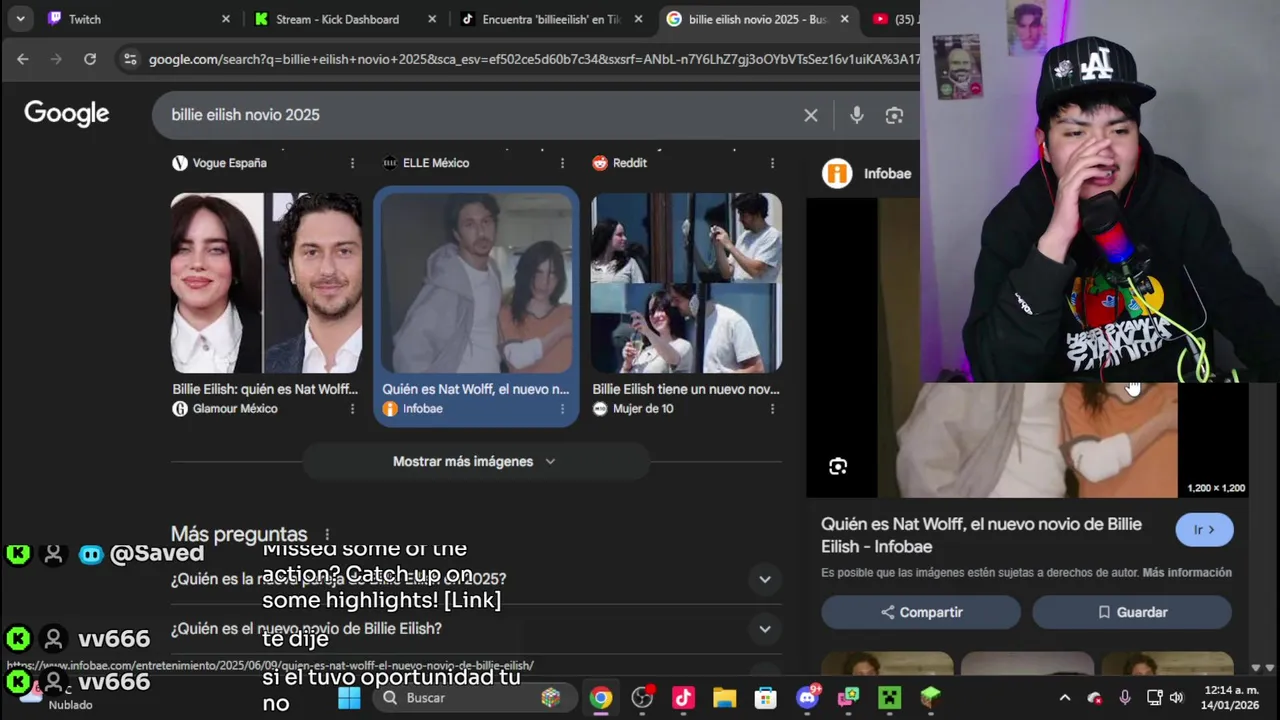The image size is (1280, 720).
Task: Open OBS Studio from taskbar
Action: click(x=642, y=697)
